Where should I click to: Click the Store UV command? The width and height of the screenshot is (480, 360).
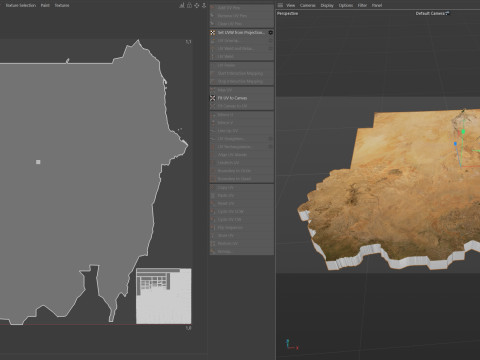point(242,236)
